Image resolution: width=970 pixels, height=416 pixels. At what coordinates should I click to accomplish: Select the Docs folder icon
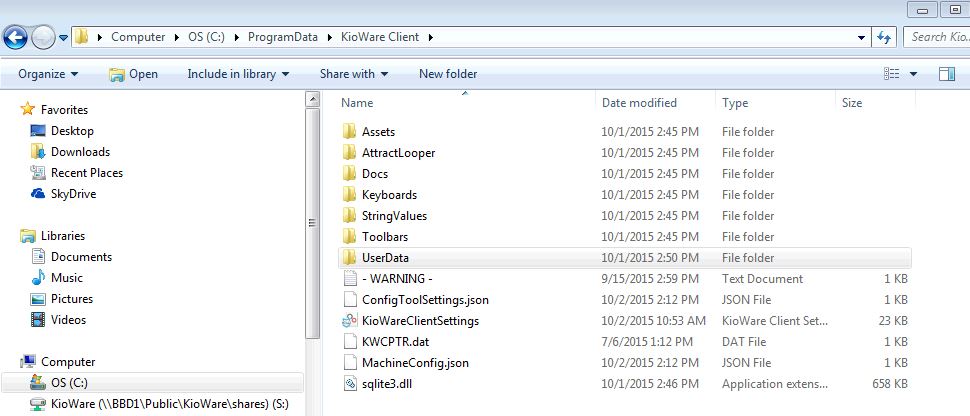point(349,173)
